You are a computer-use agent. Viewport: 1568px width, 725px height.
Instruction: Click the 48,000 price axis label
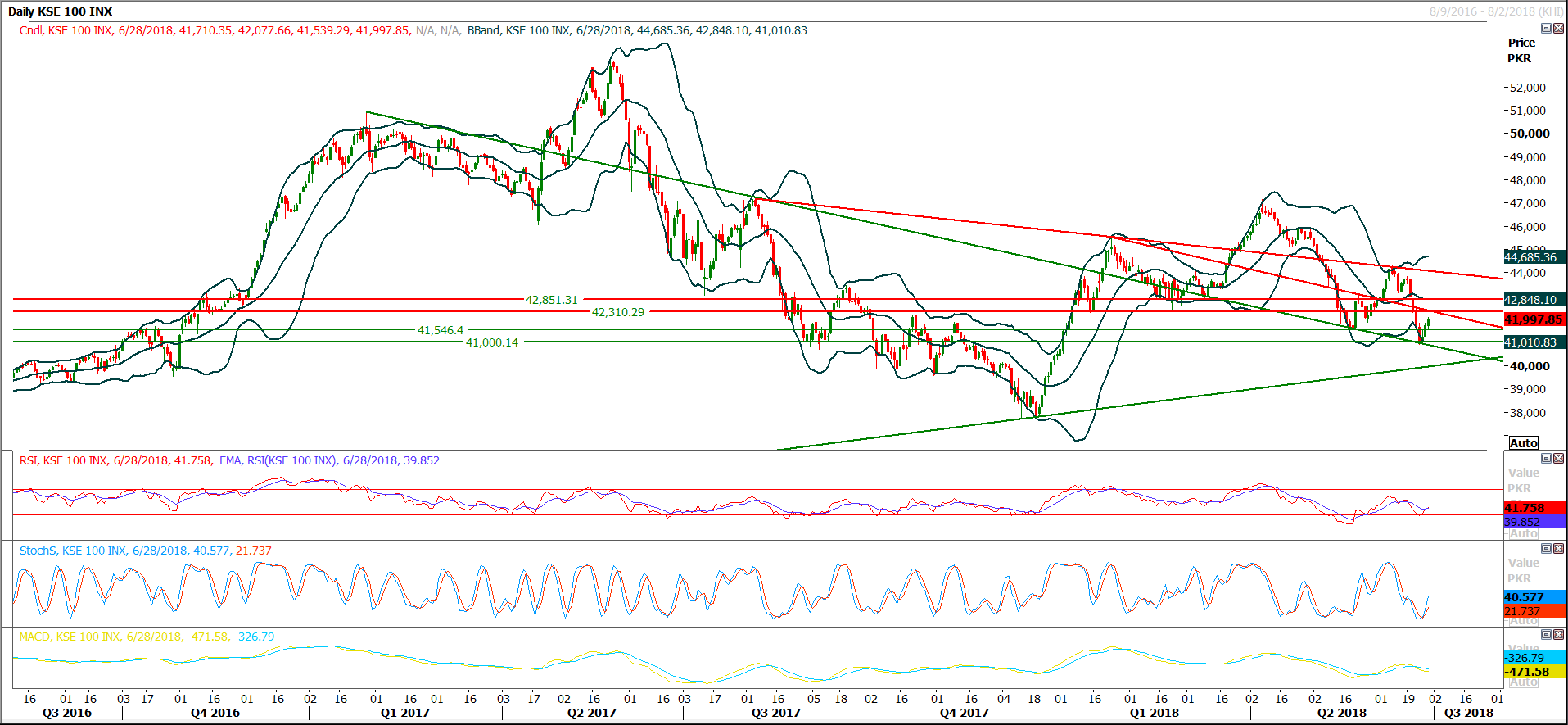(1528, 180)
